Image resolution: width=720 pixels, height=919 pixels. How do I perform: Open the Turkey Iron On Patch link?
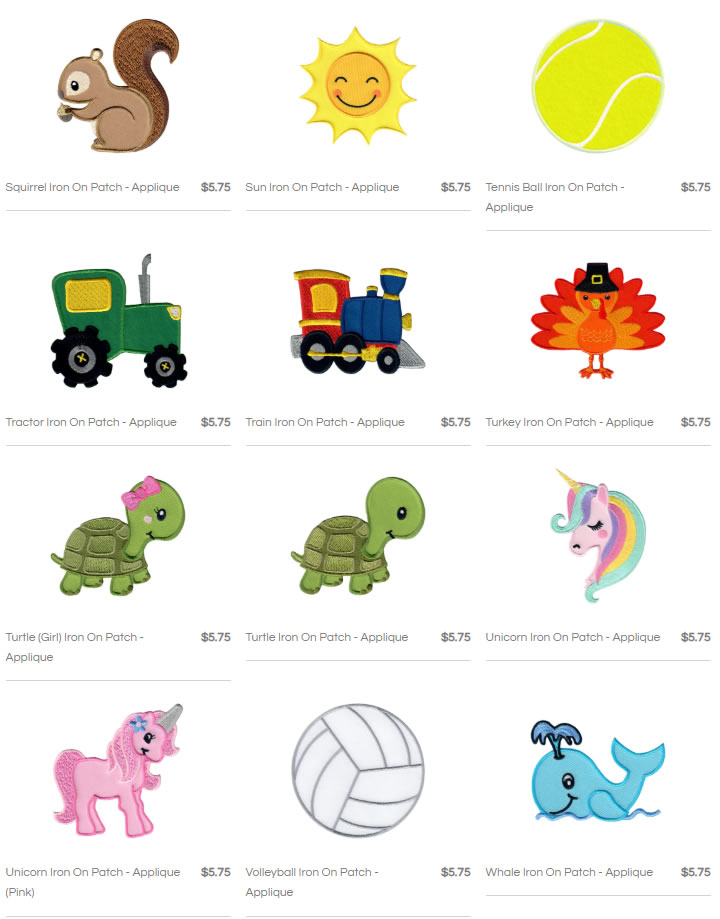569,422
